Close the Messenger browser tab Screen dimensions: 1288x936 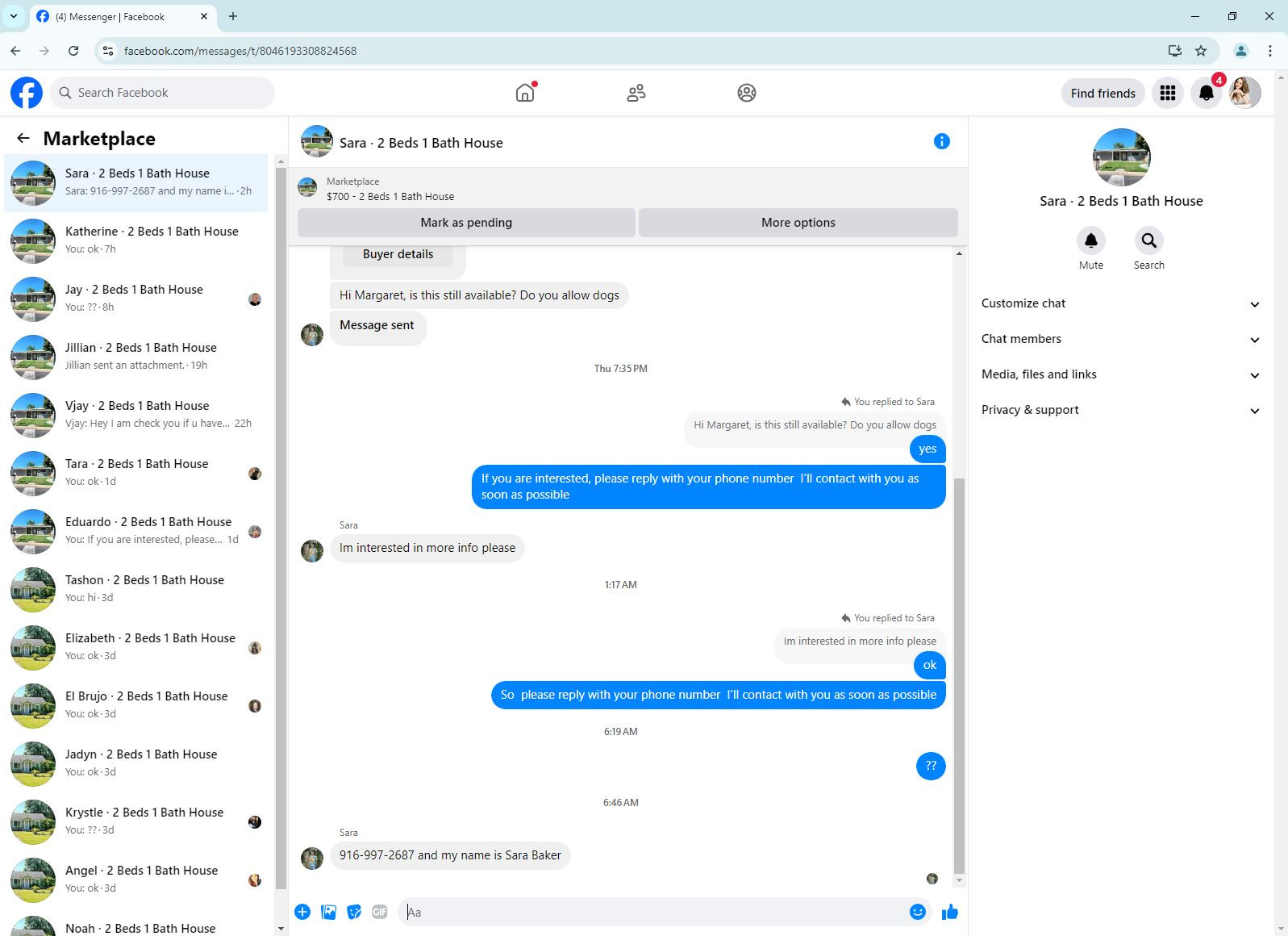pyautogui.click(x=204, y=16)
